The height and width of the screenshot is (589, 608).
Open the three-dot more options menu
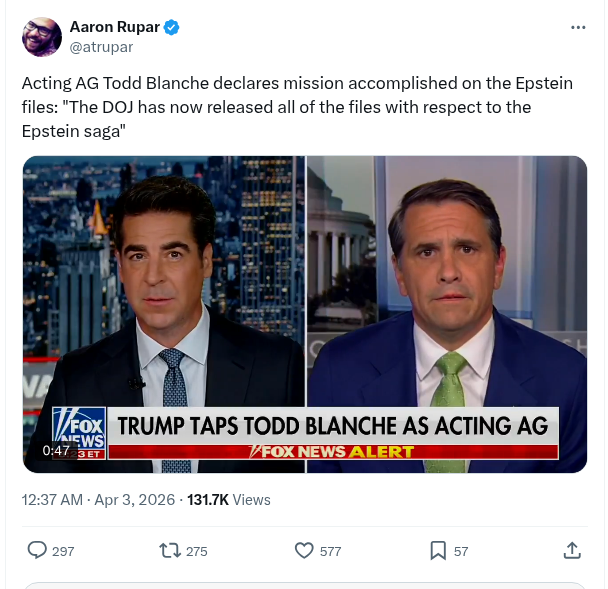coord(578,27)
